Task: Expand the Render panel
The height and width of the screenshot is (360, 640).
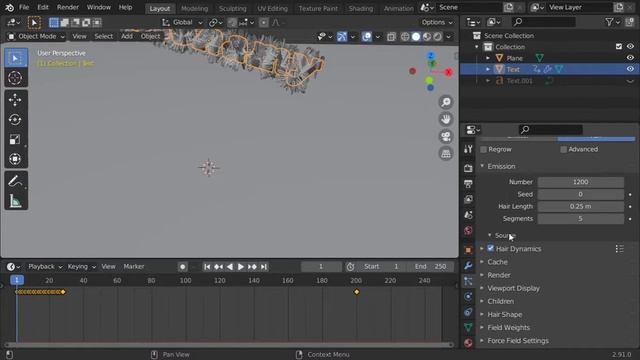Action: pyautogui.click(x=498, y=275)
